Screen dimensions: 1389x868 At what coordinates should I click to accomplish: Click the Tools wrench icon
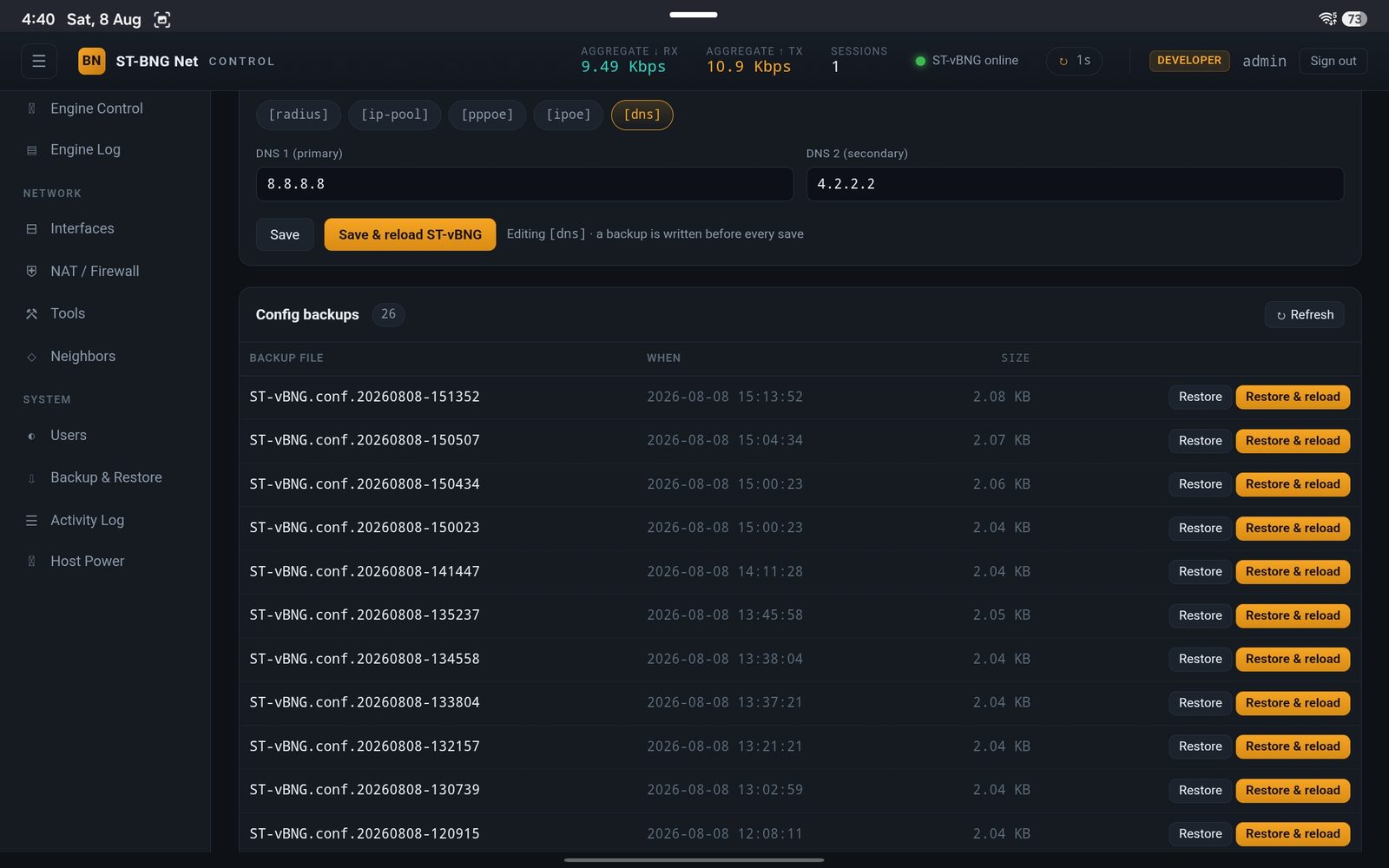pos(31,314)
